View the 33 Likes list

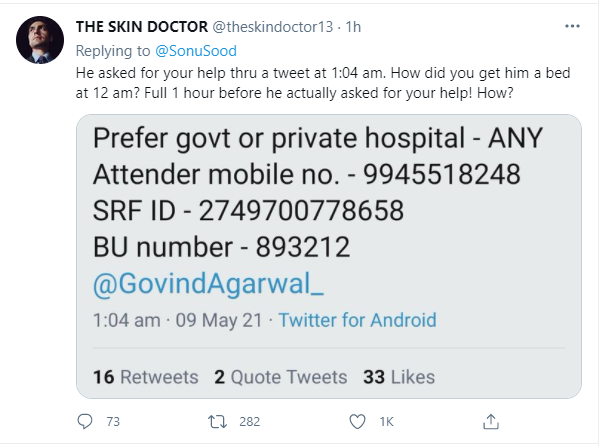(398, 377)
